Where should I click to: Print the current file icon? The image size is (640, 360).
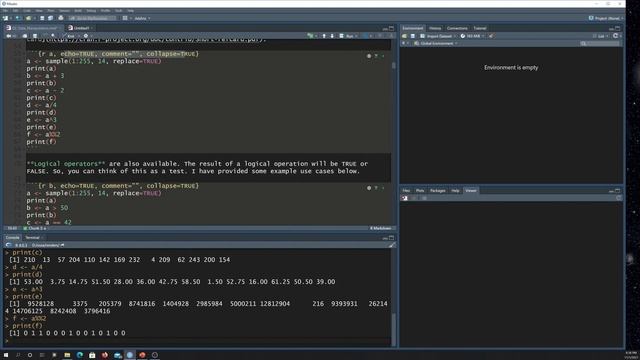[61, 18]
